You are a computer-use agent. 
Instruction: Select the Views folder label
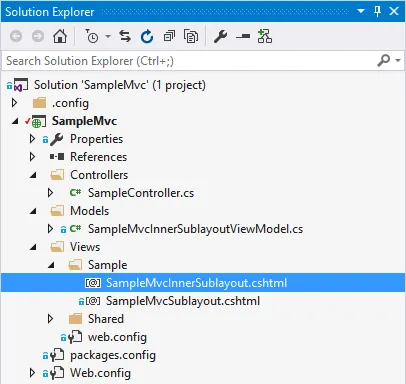85,247
